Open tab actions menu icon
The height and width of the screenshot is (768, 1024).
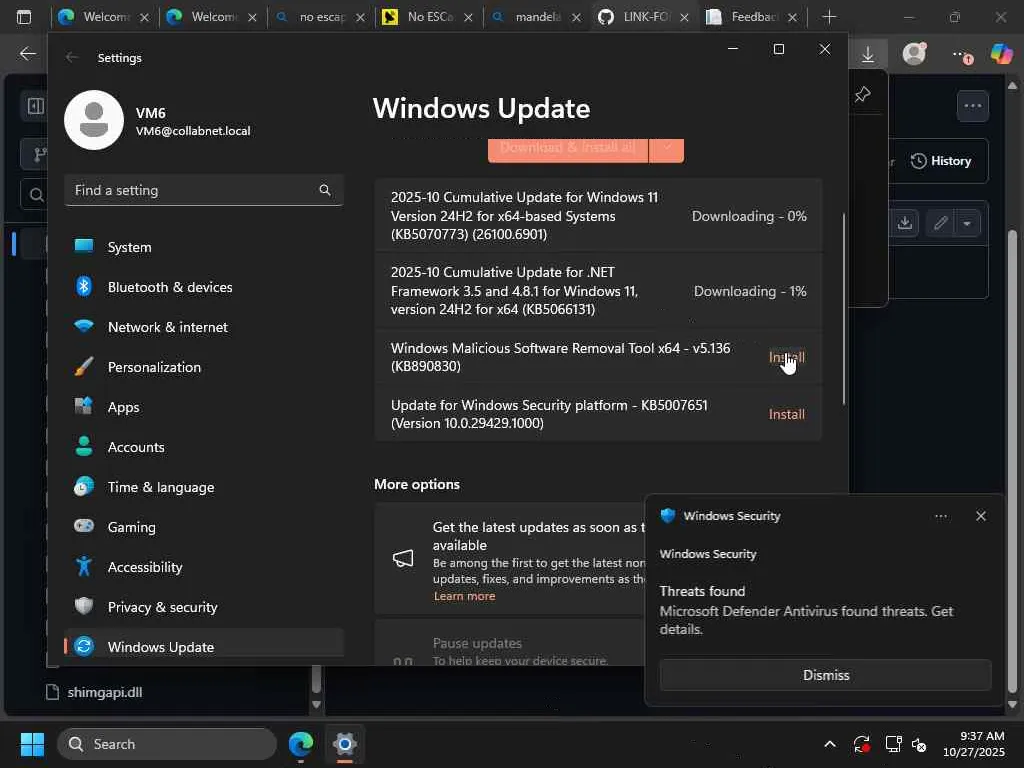click(24, 17)
